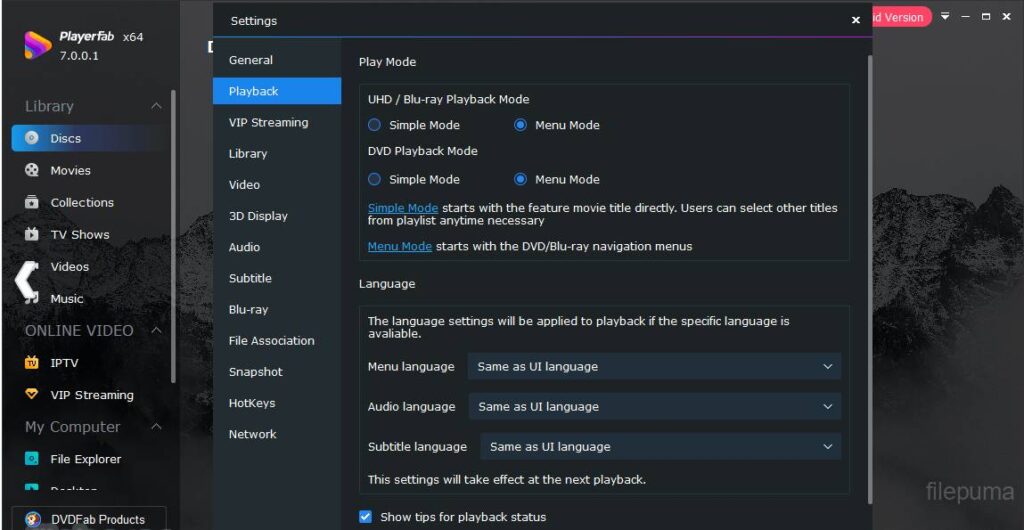Screen dimensions: 1024x530
Task: Open Discs library via disc icon
Action: pos(31,138)
